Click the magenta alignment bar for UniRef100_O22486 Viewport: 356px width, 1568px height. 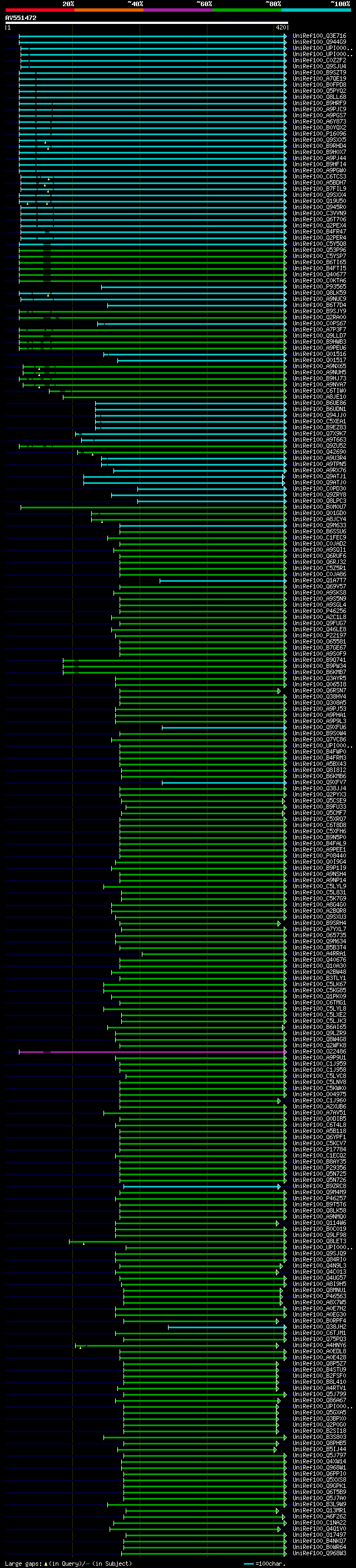pos(153,1052)
